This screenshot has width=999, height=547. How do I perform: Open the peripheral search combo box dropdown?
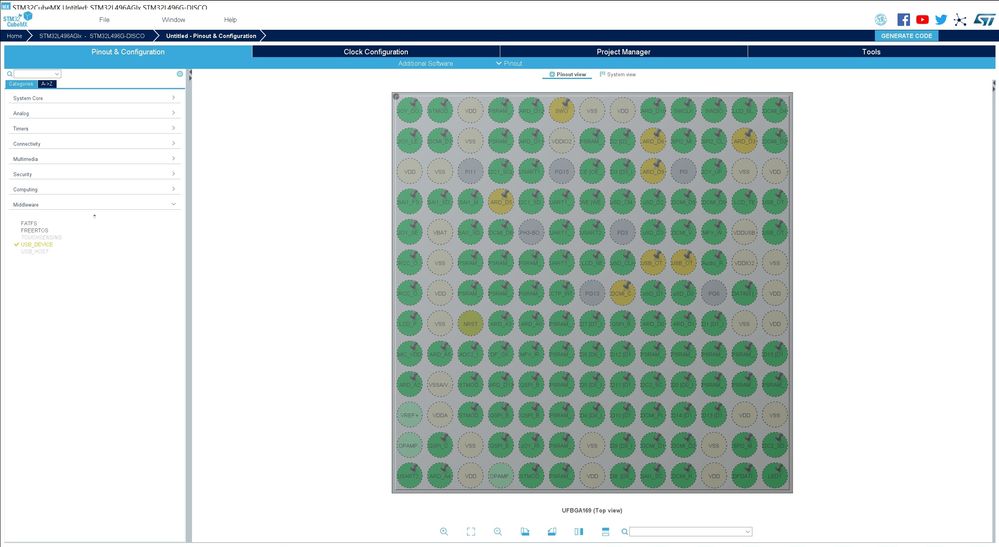click(57, 74)
